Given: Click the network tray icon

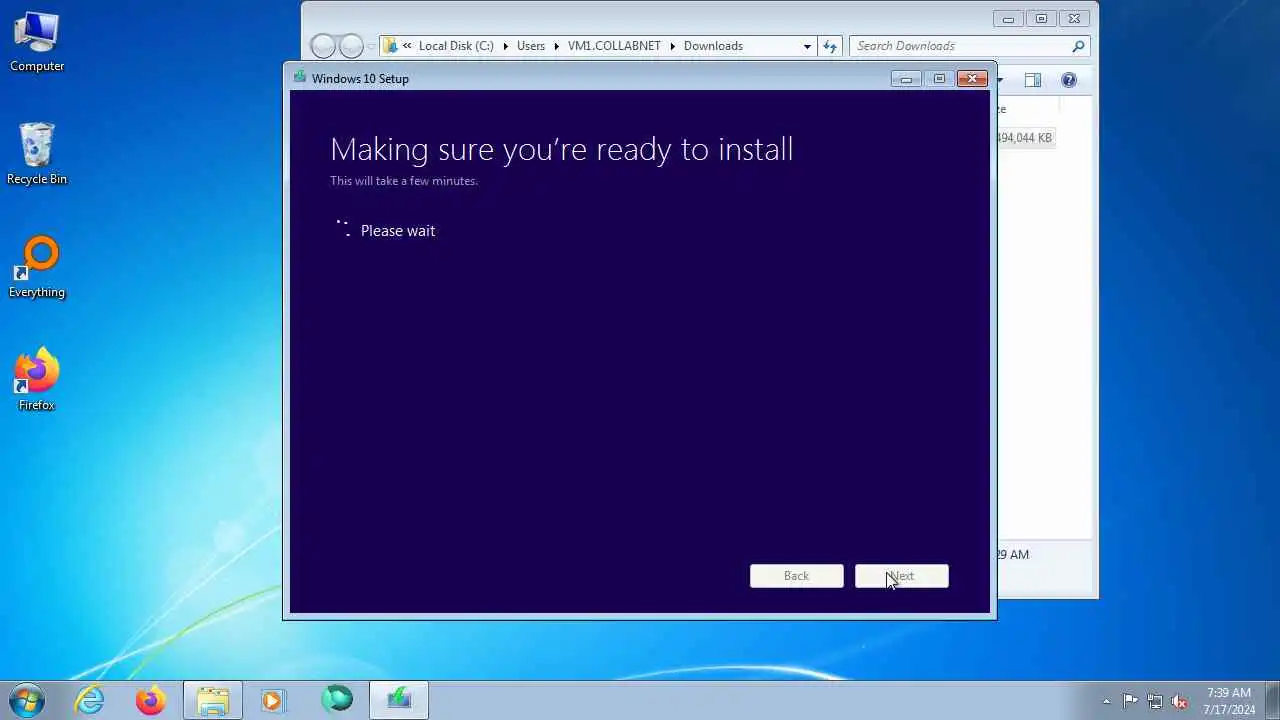Looking at the screenshot, I should tap(1155, 701).
